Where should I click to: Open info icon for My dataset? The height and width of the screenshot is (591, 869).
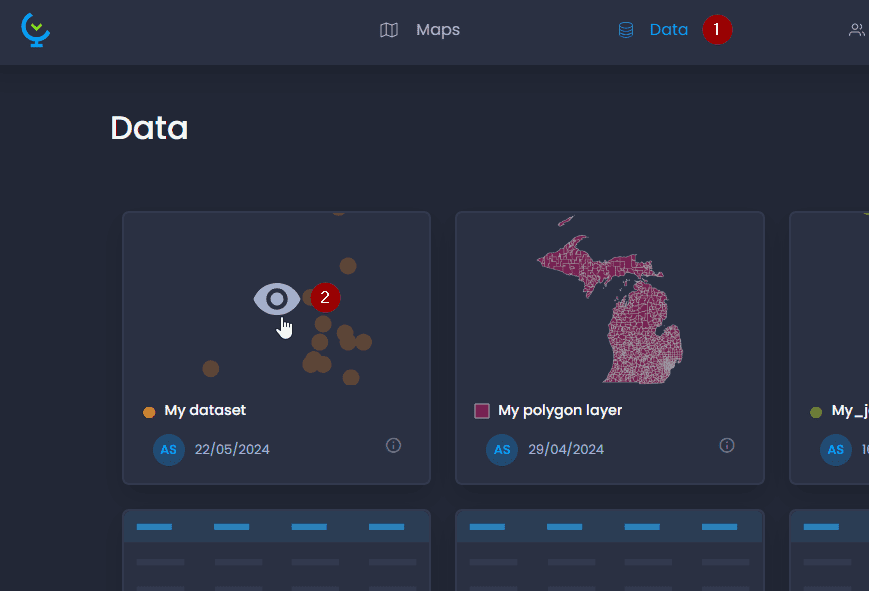(393, 445)
